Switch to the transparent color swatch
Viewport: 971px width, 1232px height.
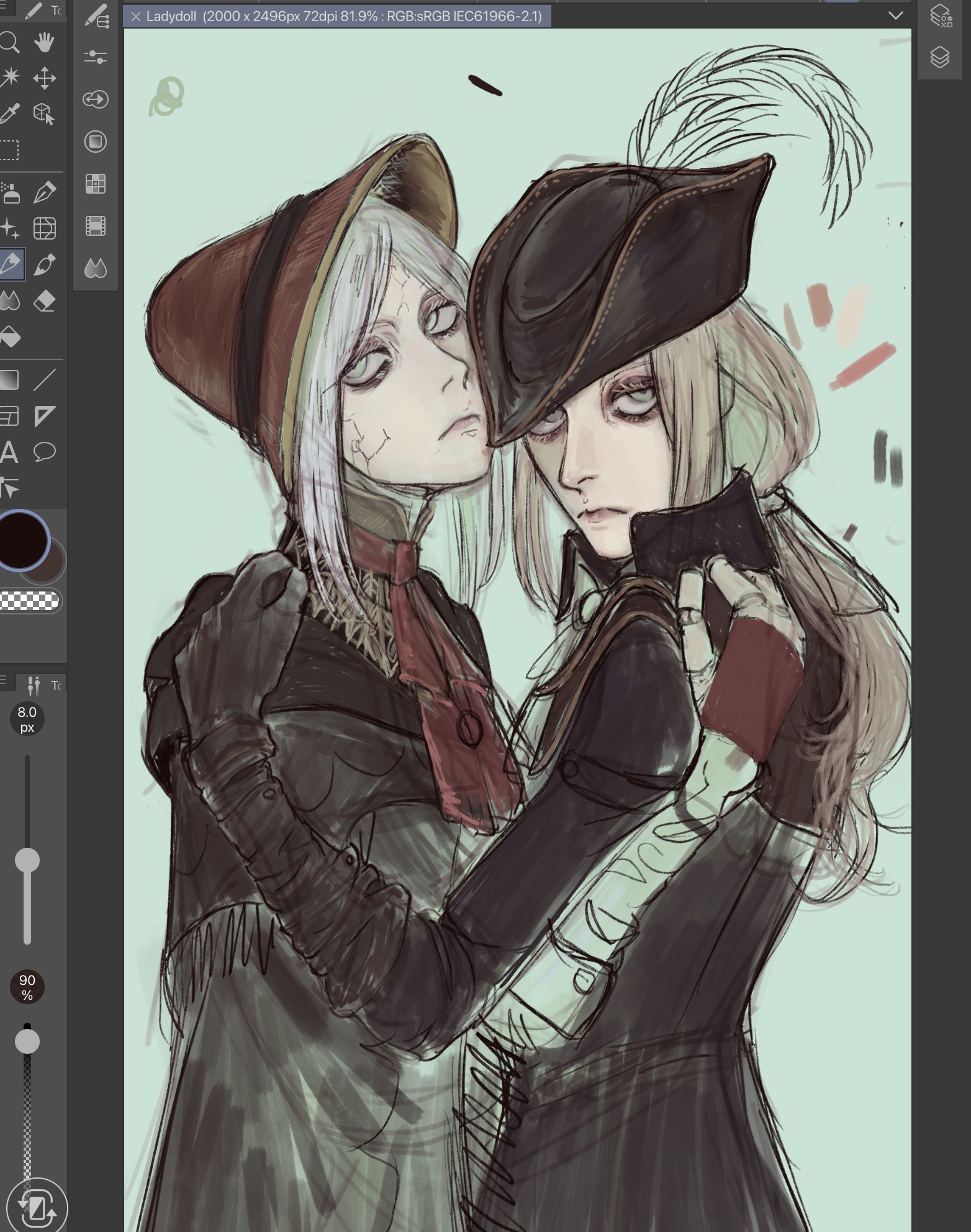point(30,601)
